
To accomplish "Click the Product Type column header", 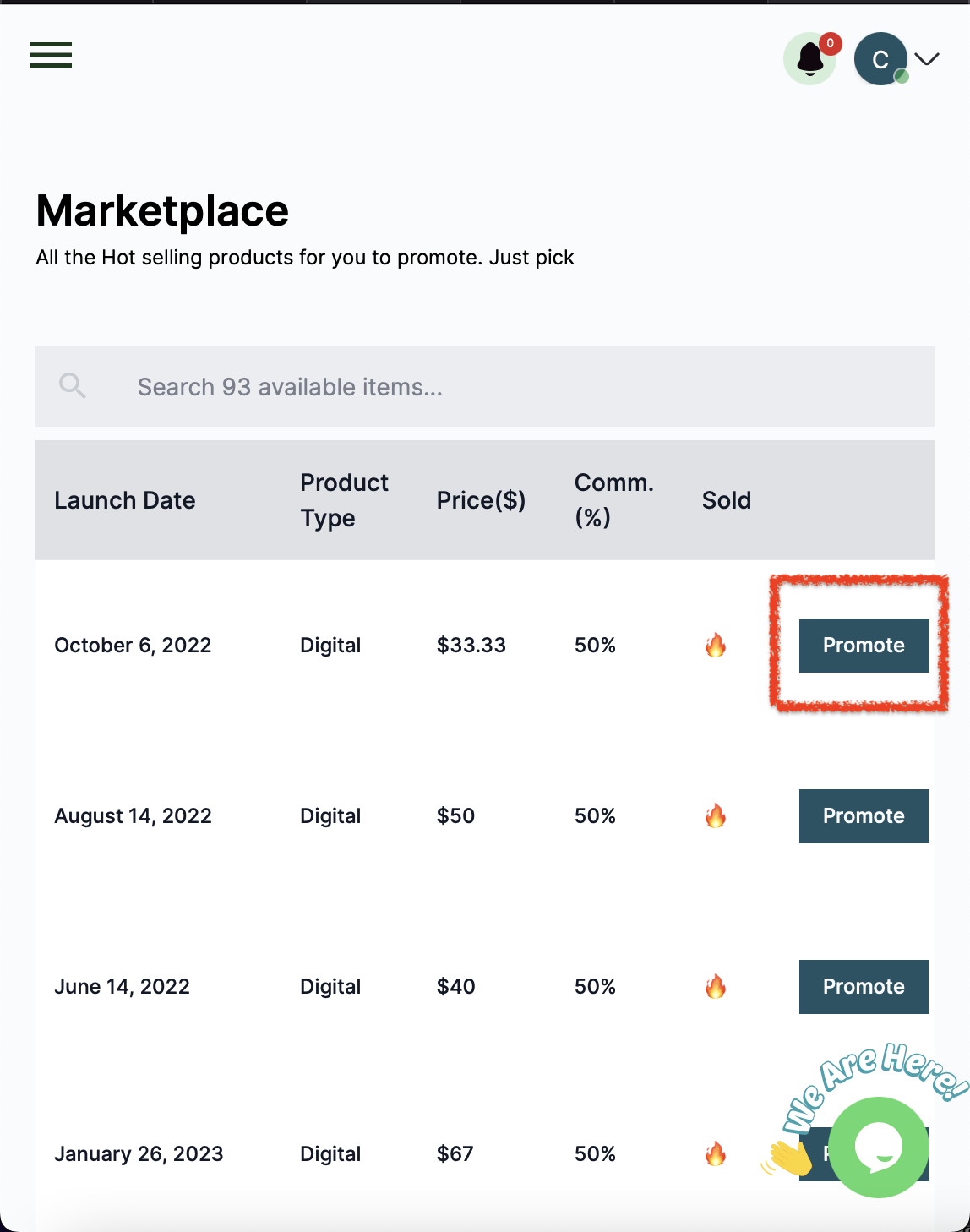I will tap(344, 500).
